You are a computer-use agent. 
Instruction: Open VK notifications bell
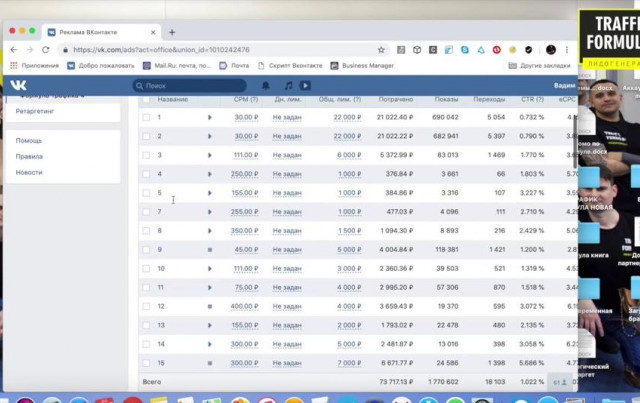[x=266, y=86]
